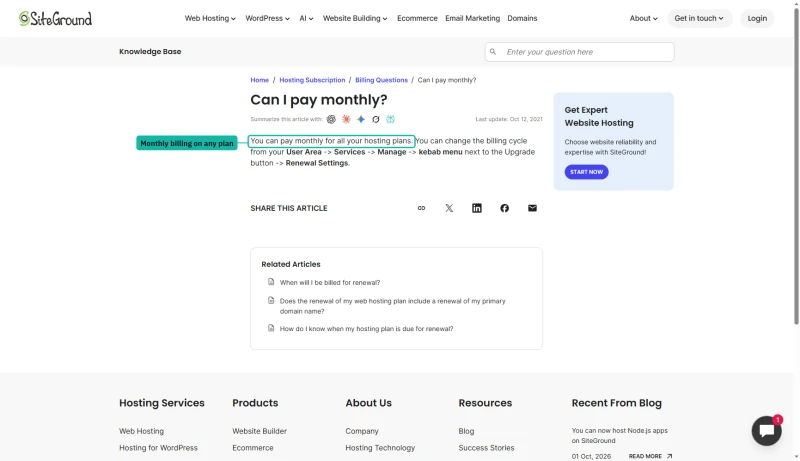Focus the 'Enter your question here' search field
800x461 pixels.
click(x=579, y=52)
